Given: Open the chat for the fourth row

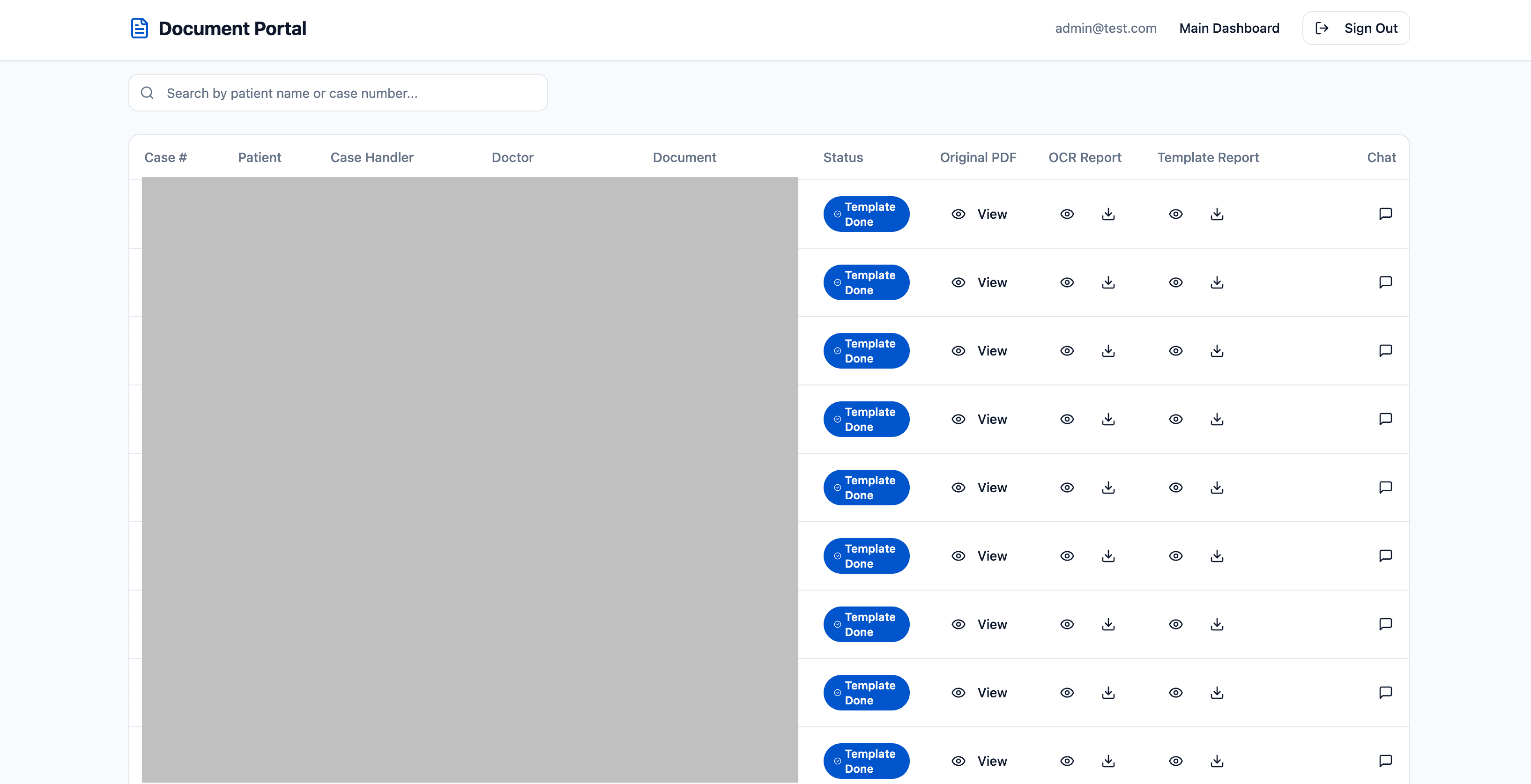Looking at the screenshot, I should tap(1385, 419).
